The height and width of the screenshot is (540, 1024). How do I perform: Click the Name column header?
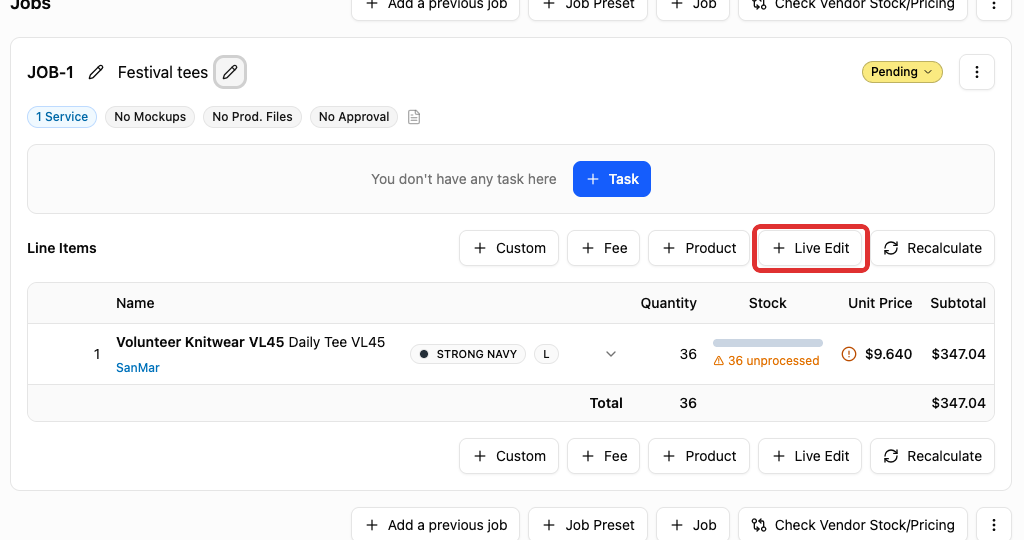pos(135,303)
